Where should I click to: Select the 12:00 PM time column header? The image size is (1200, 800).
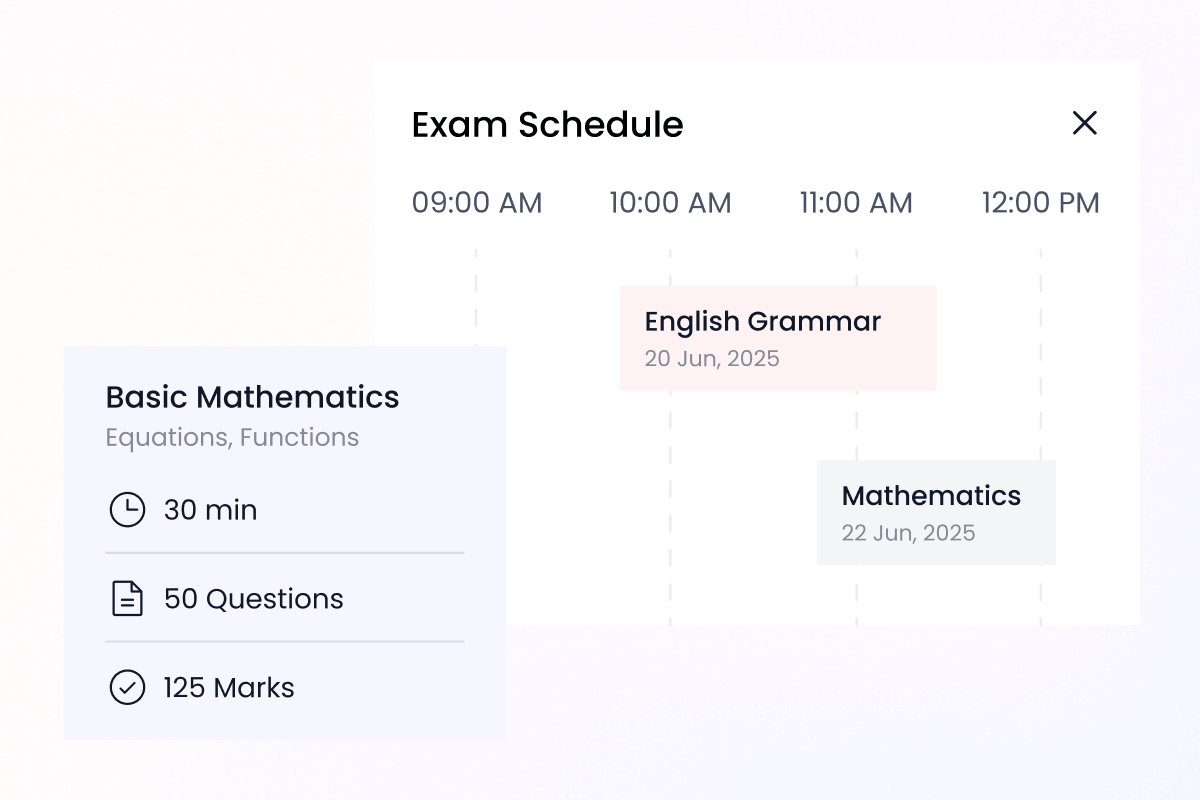coord(1040,202)
